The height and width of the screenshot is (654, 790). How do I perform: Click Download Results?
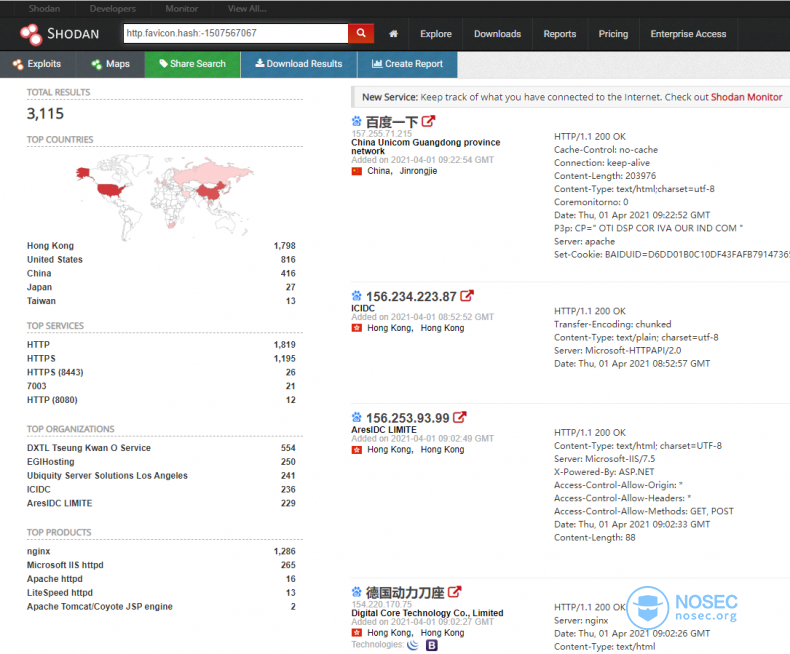299,64
